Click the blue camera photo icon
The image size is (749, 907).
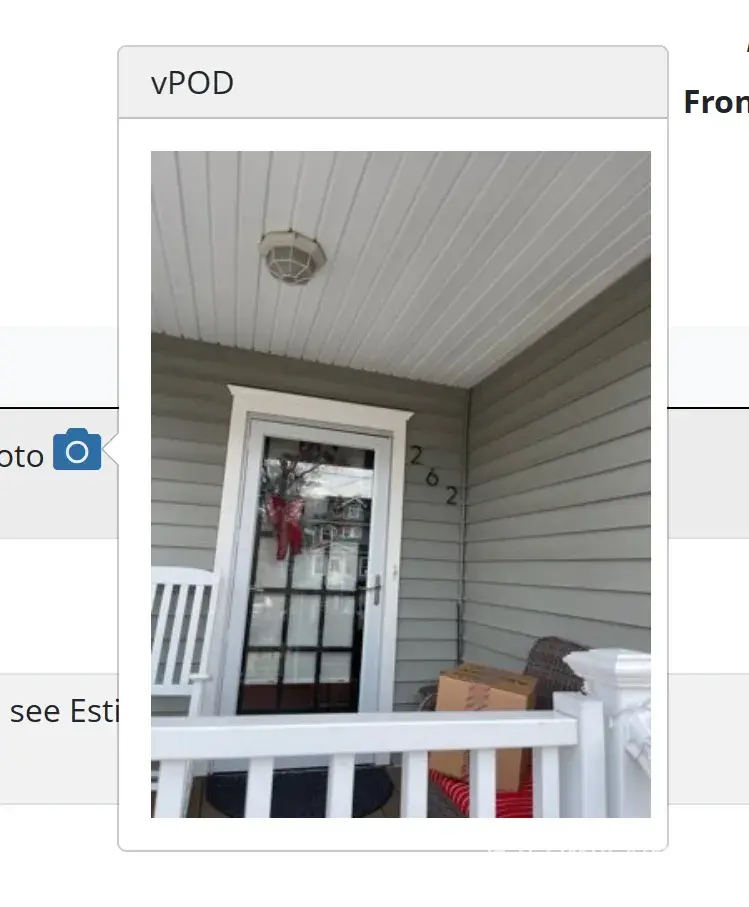pyautogui.click(x=77, y=449)
